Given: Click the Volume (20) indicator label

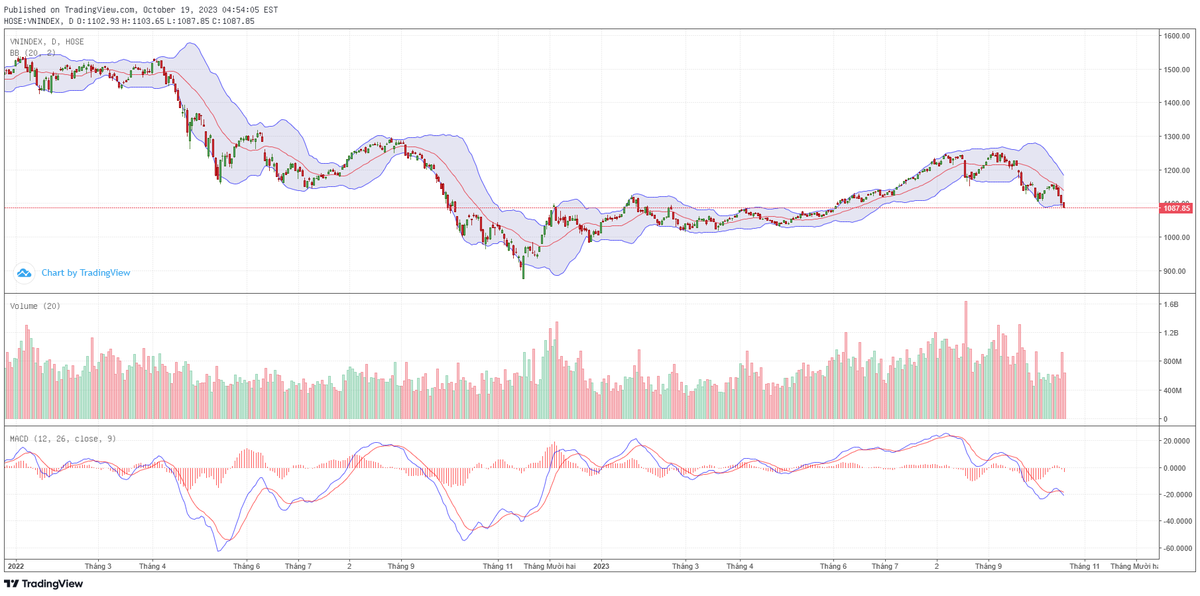Looking at the screenshot, I should 35,306.
